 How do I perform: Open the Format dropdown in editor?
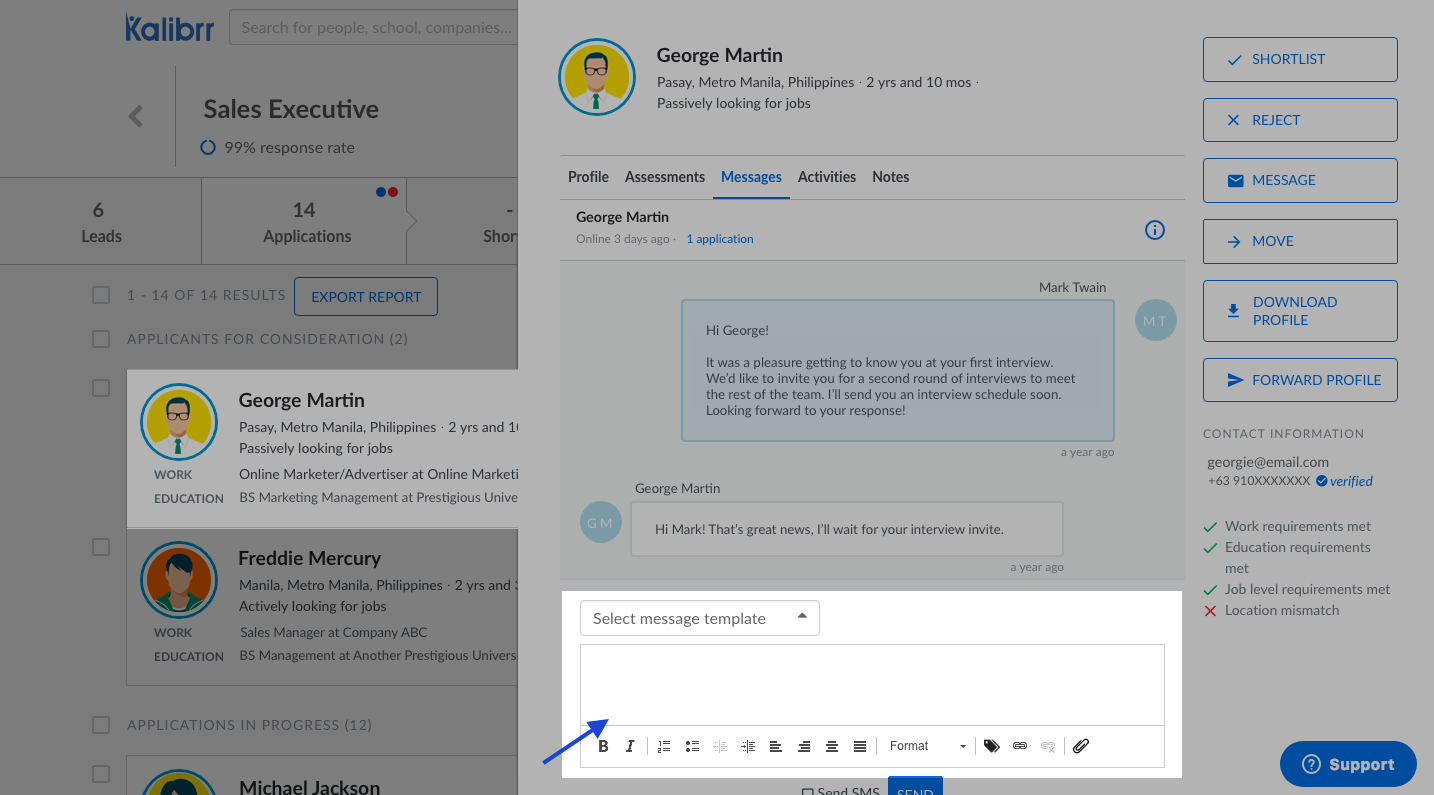click(927, 746)
